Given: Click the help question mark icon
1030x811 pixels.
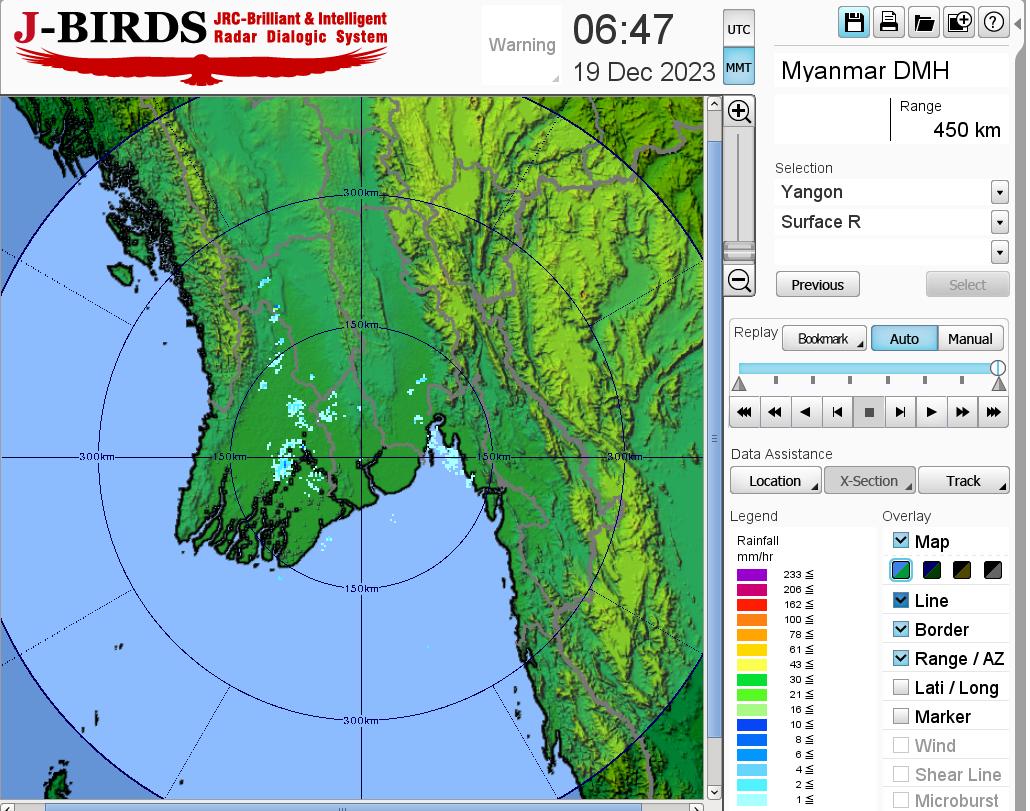Looking at the screenshot, I should click(x=994, y=23).
